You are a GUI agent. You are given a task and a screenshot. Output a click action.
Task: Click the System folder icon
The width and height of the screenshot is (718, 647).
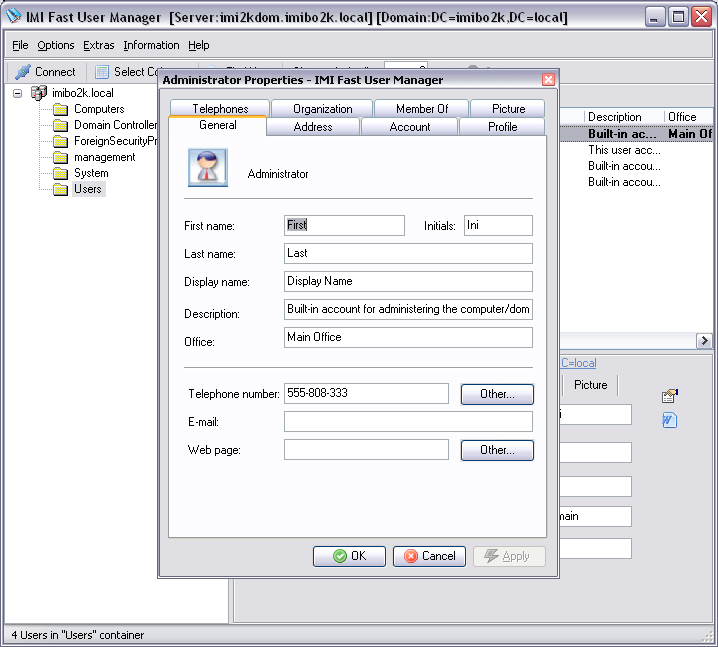60,174
